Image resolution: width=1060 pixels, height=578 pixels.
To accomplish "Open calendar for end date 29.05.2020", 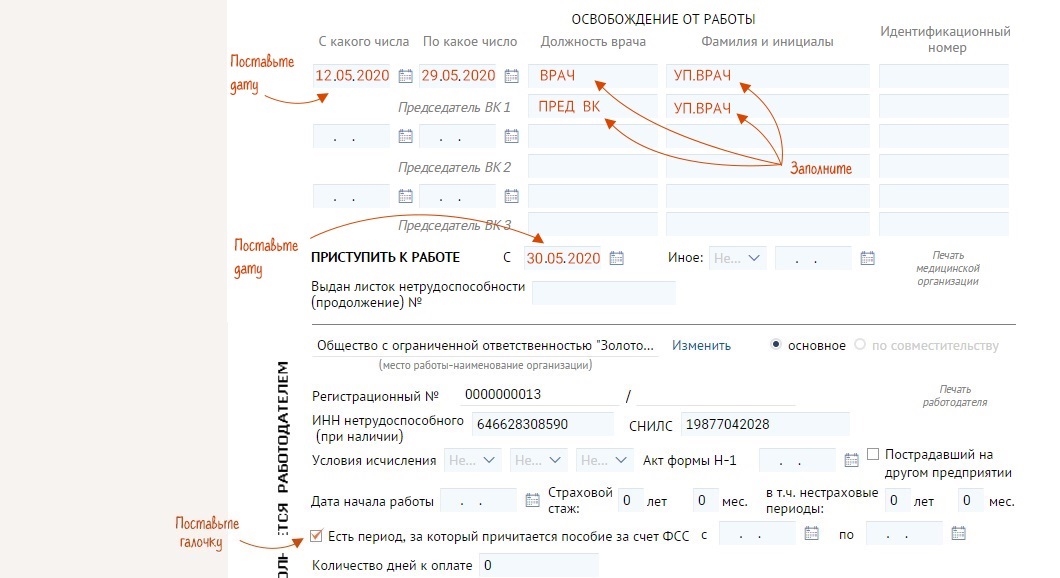I will coord(511,76).
